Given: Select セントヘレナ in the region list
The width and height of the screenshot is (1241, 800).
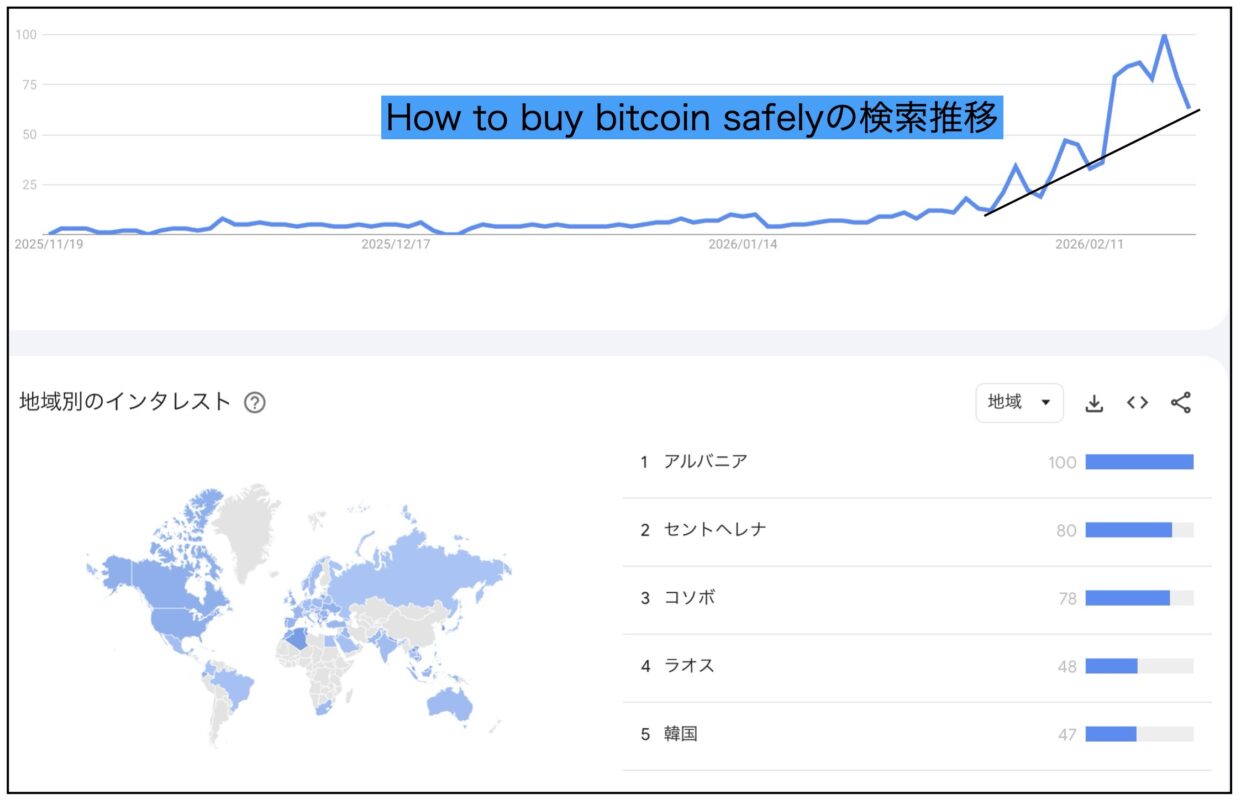Looking at the screenshot, I should 715,530.
